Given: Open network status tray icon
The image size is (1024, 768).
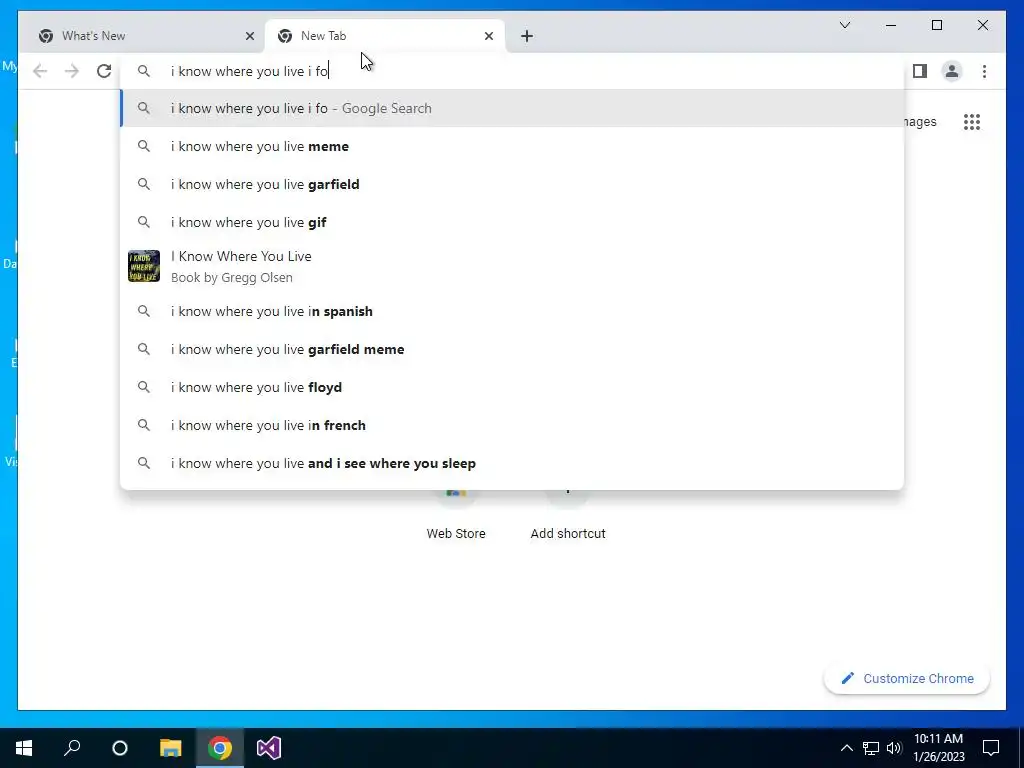Looking at the screenshot, I should 871,748.
